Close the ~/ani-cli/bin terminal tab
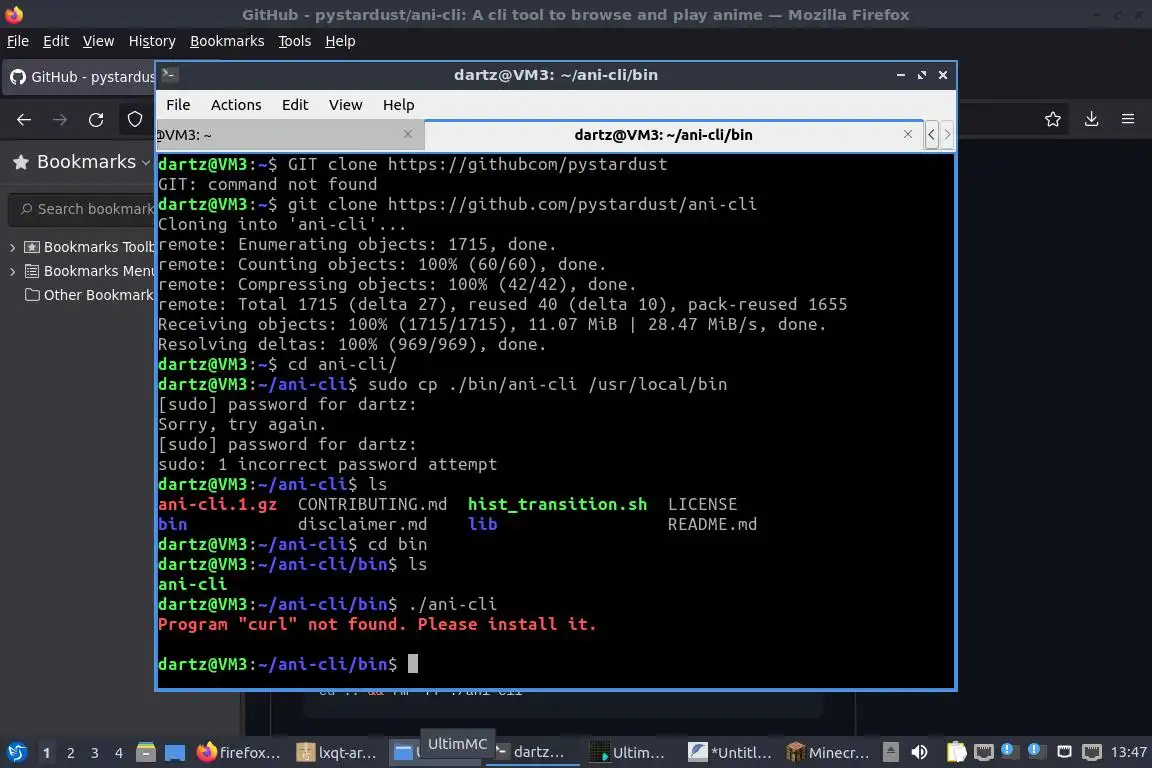This screenshot has width=1152, height=768. point(907,134)
